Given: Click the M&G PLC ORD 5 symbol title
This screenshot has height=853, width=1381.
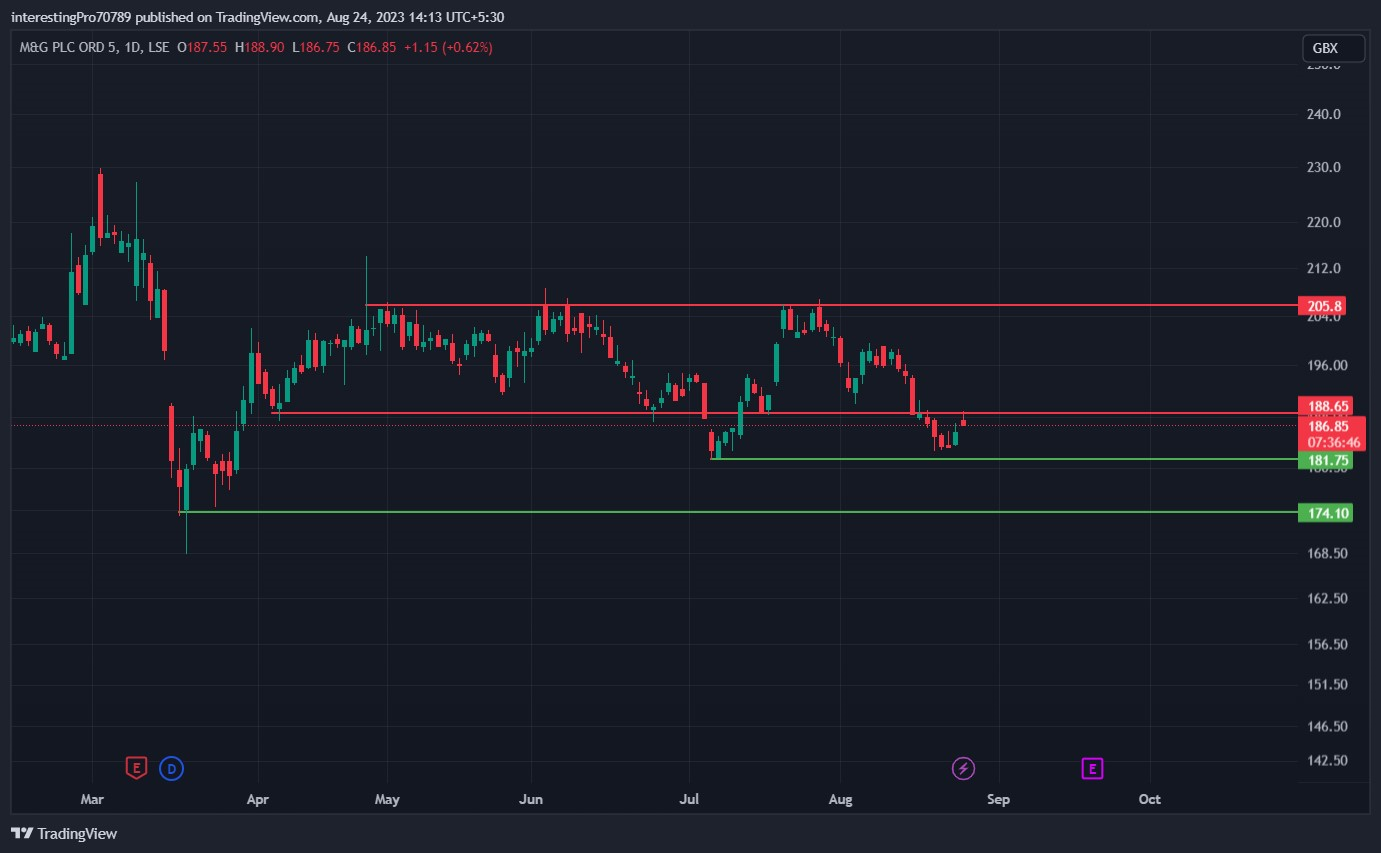Looking at the screenshot, I should 69,48.
